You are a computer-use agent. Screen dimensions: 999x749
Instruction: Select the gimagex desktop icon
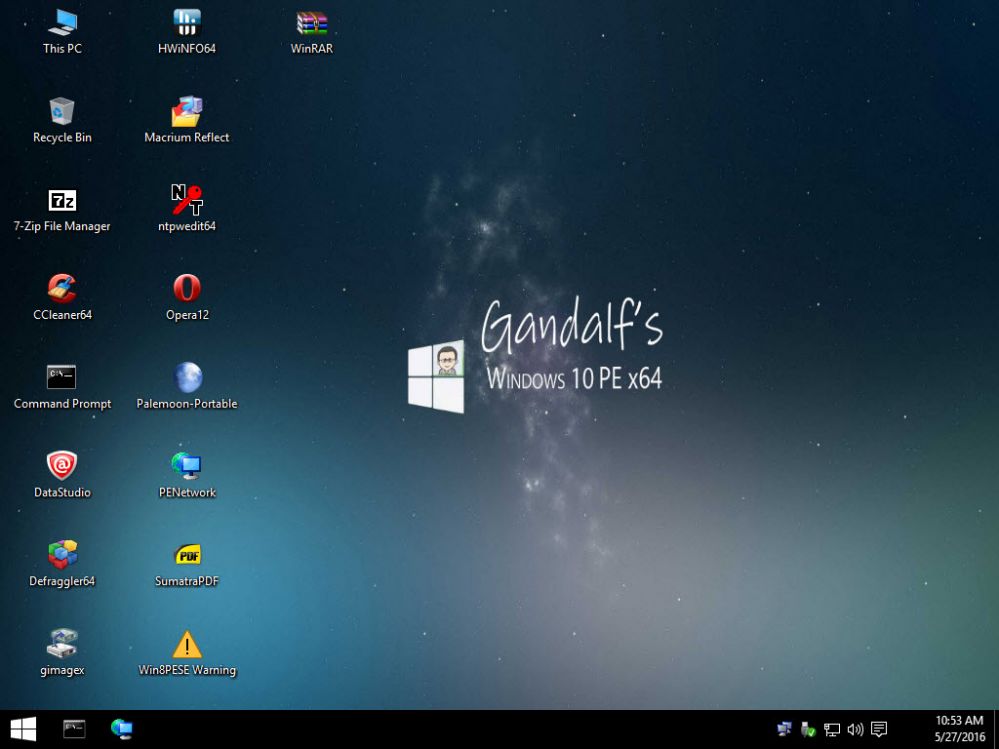(x=62, y=653)
